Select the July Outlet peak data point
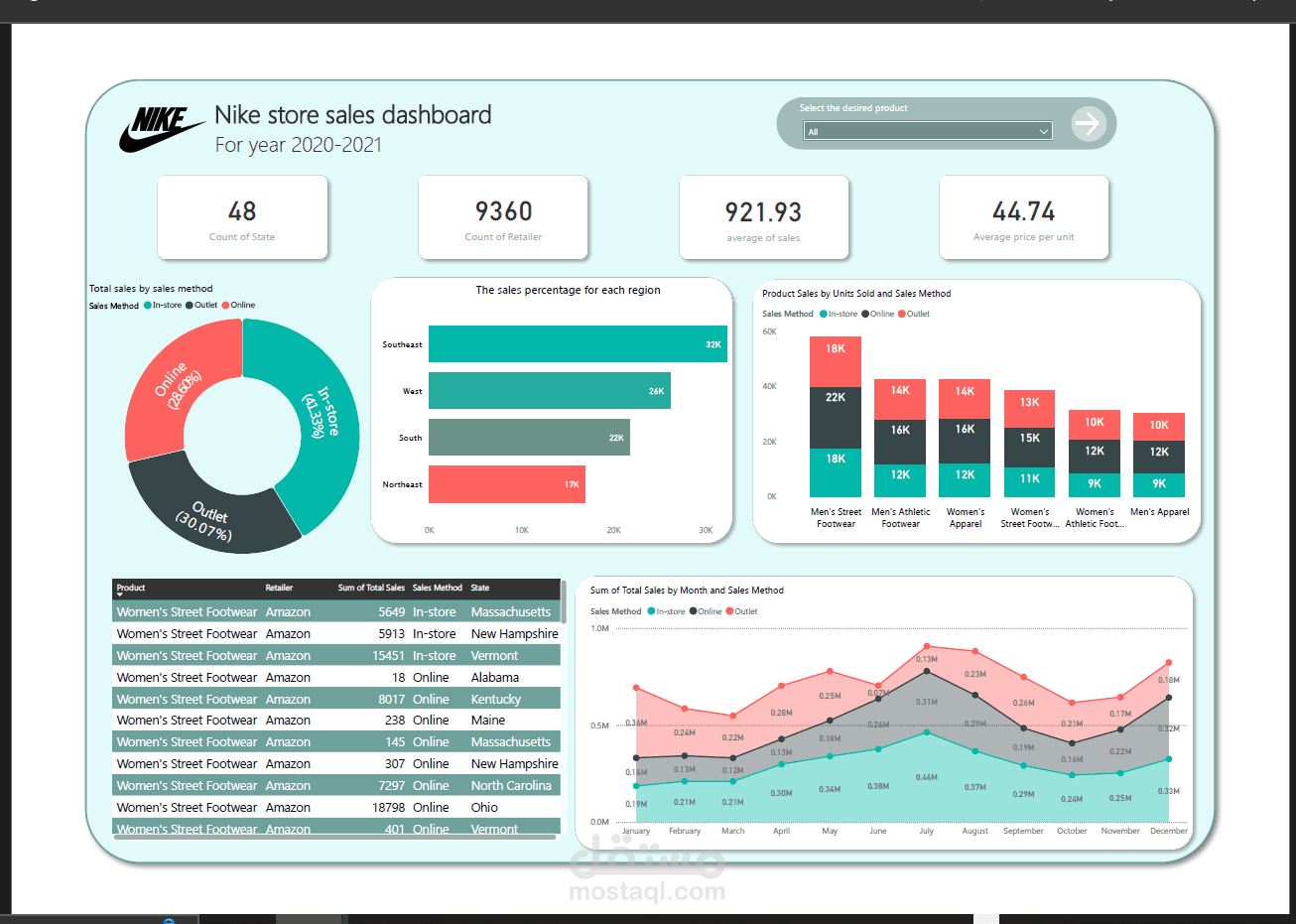The height and width of the screenshot is (924, 1296). pos(927,646)
